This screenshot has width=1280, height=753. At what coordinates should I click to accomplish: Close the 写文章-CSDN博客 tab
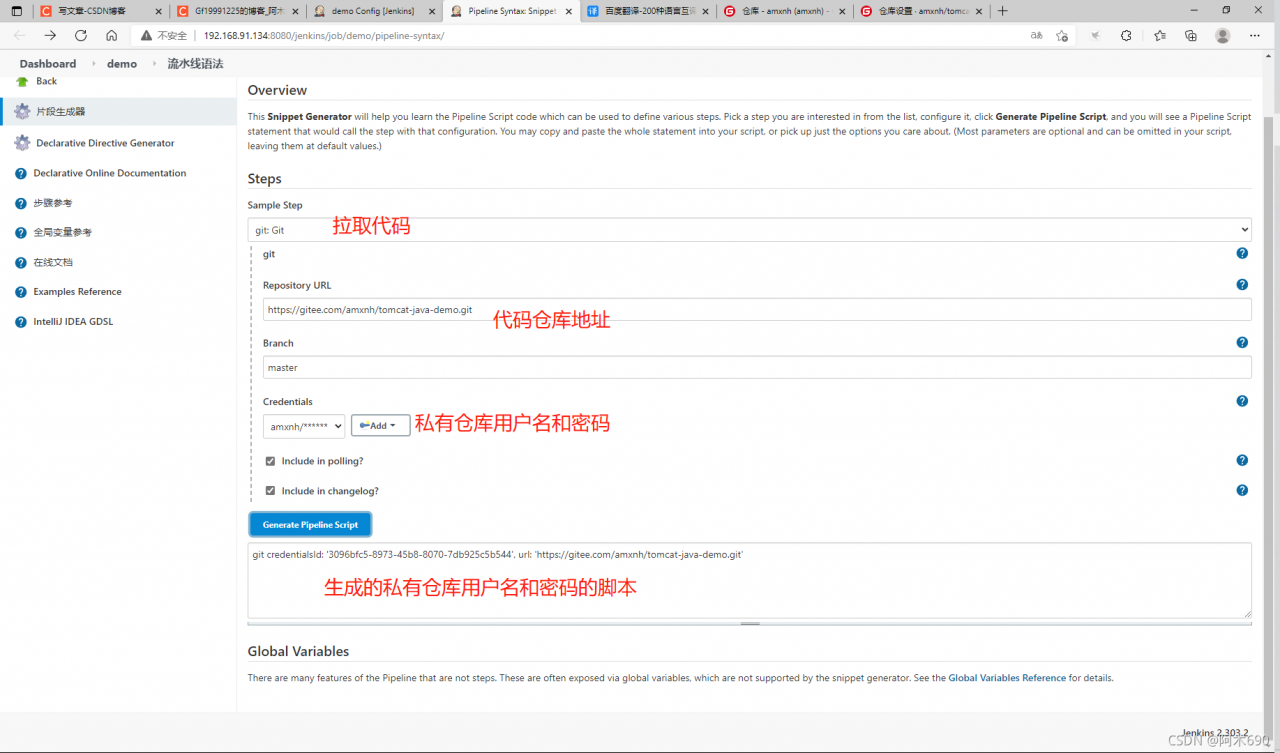(158, 11)
